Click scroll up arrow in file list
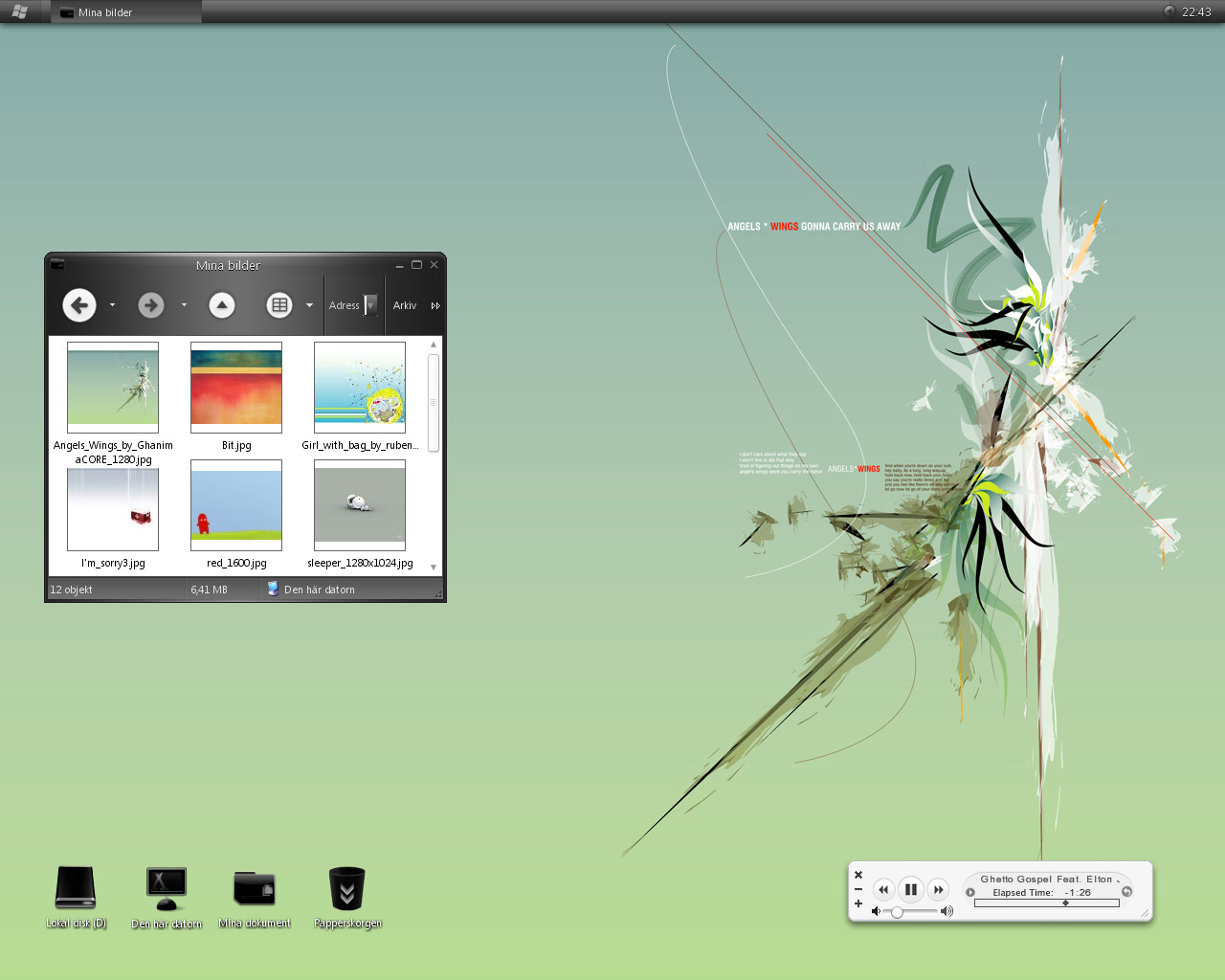The width and height of the screenshot is (1225, 980). (x=434, y=345)
